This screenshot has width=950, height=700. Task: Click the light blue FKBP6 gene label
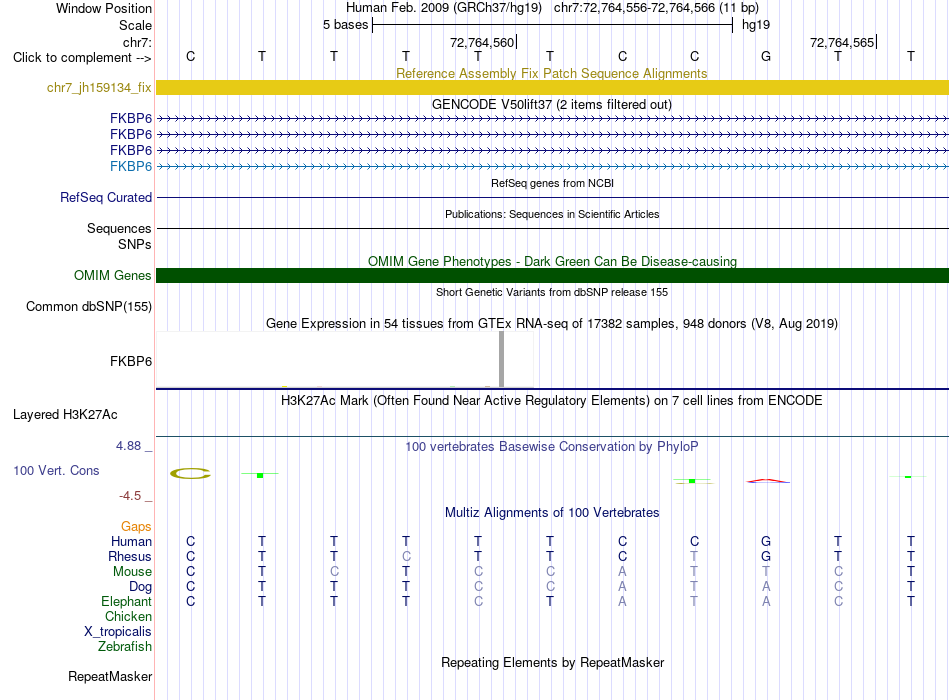click(x=131, y=166)
